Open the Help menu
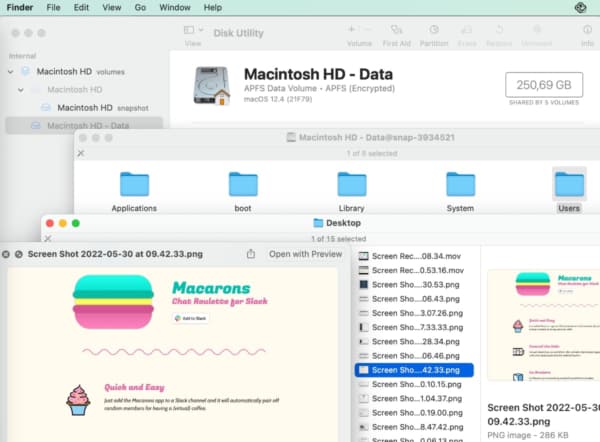 (x=213, y=7)
